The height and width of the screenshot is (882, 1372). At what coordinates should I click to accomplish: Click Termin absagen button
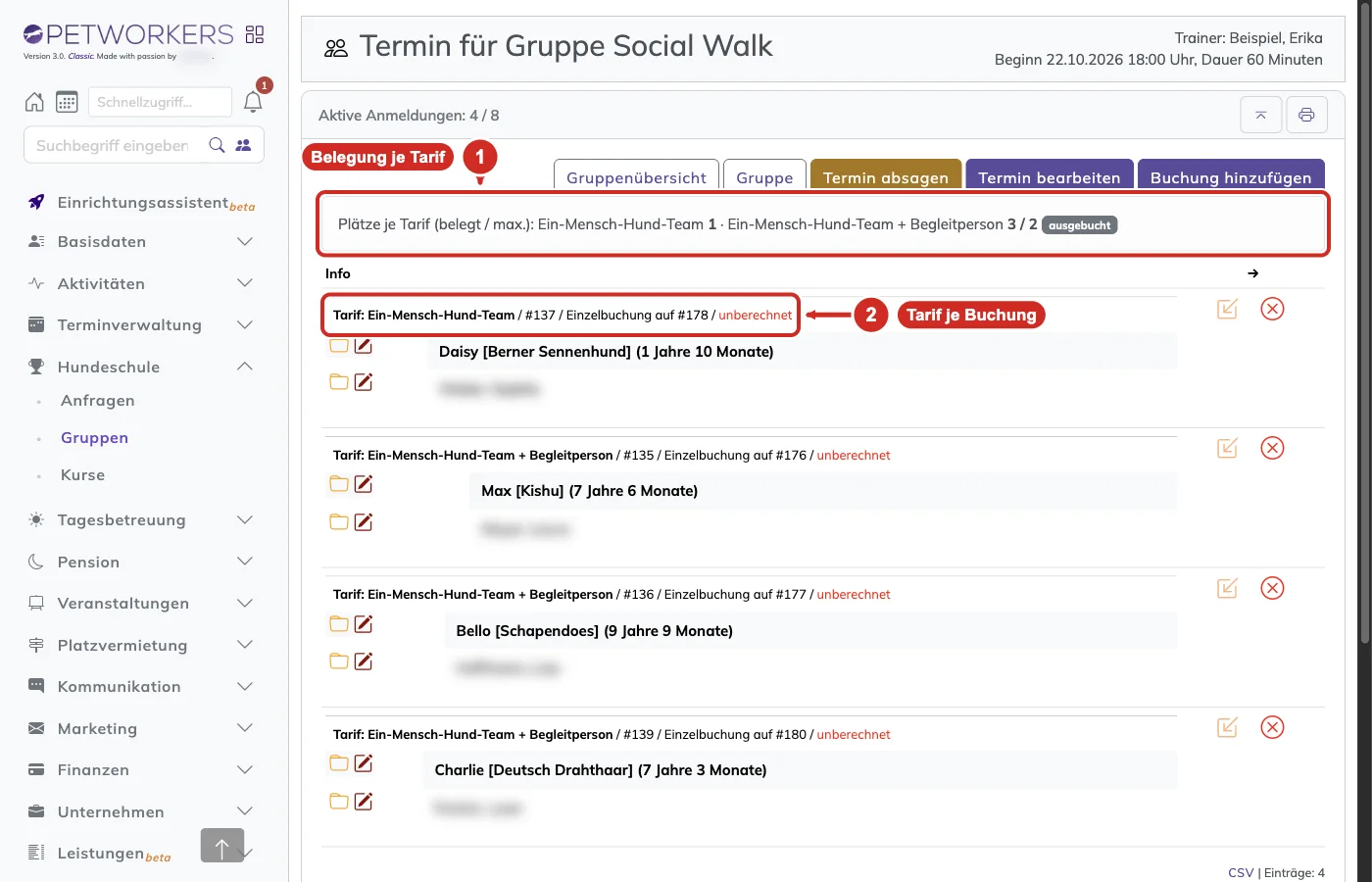(x=886, y=176)
